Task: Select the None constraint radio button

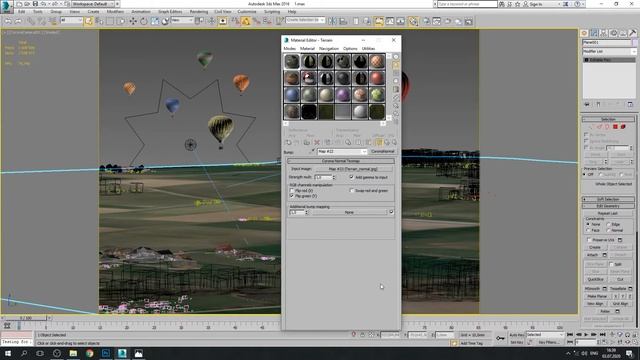Action: pos(588,224)
